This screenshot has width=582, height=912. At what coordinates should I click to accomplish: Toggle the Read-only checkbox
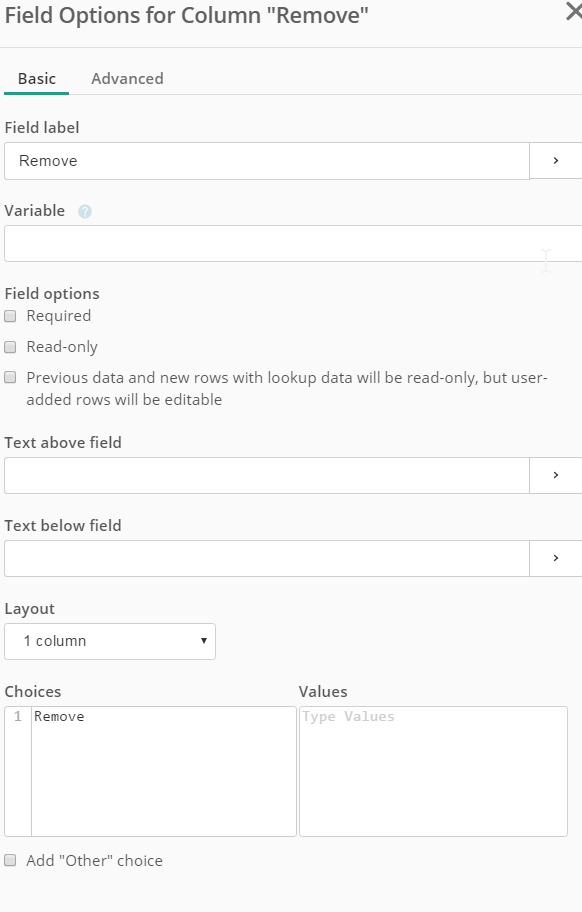click(10, 347)
